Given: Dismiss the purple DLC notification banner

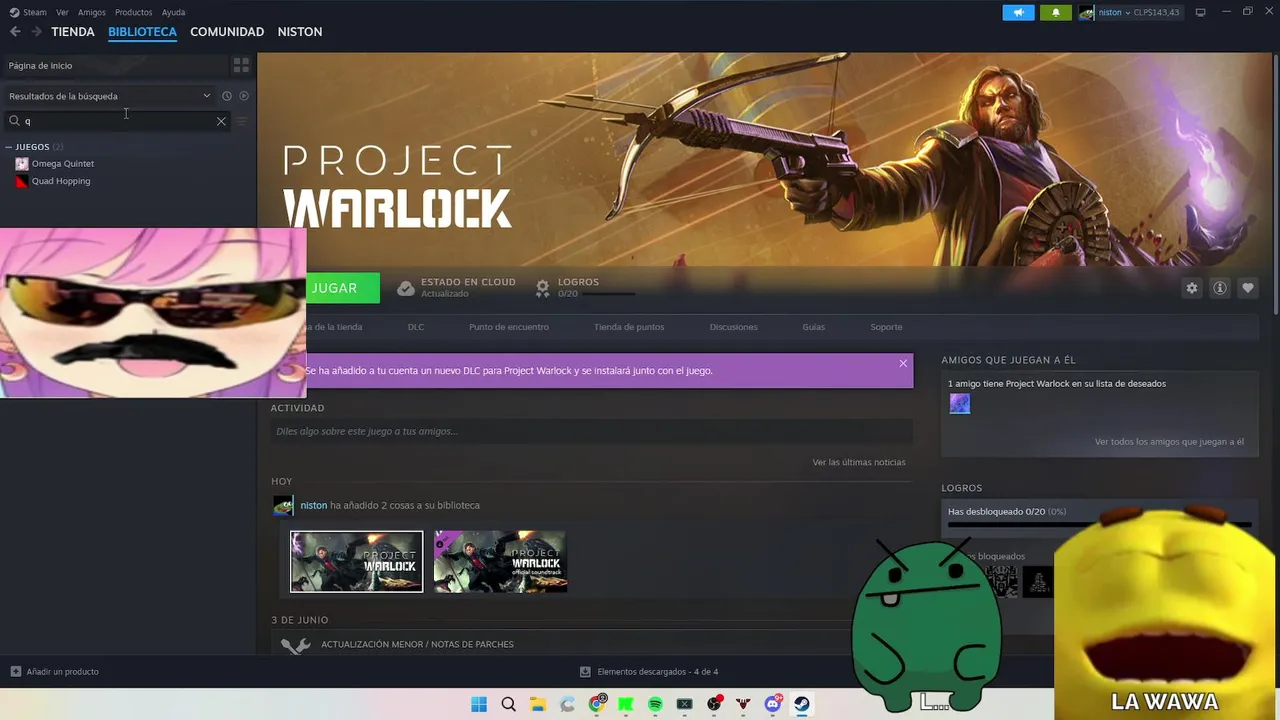Looking at the screenshot, I should click(903, 363).
